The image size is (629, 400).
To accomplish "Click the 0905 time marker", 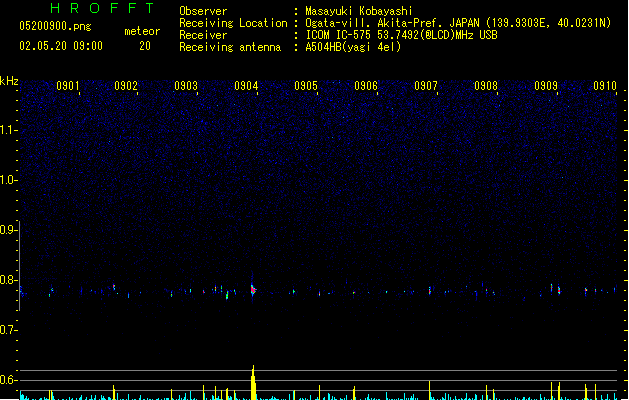I will click(x=306, y=86).
